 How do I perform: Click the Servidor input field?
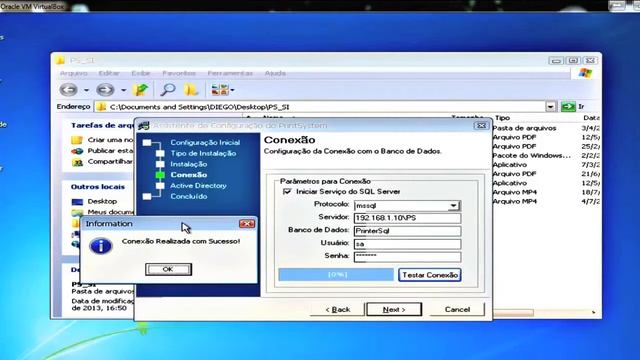(407, 218)
